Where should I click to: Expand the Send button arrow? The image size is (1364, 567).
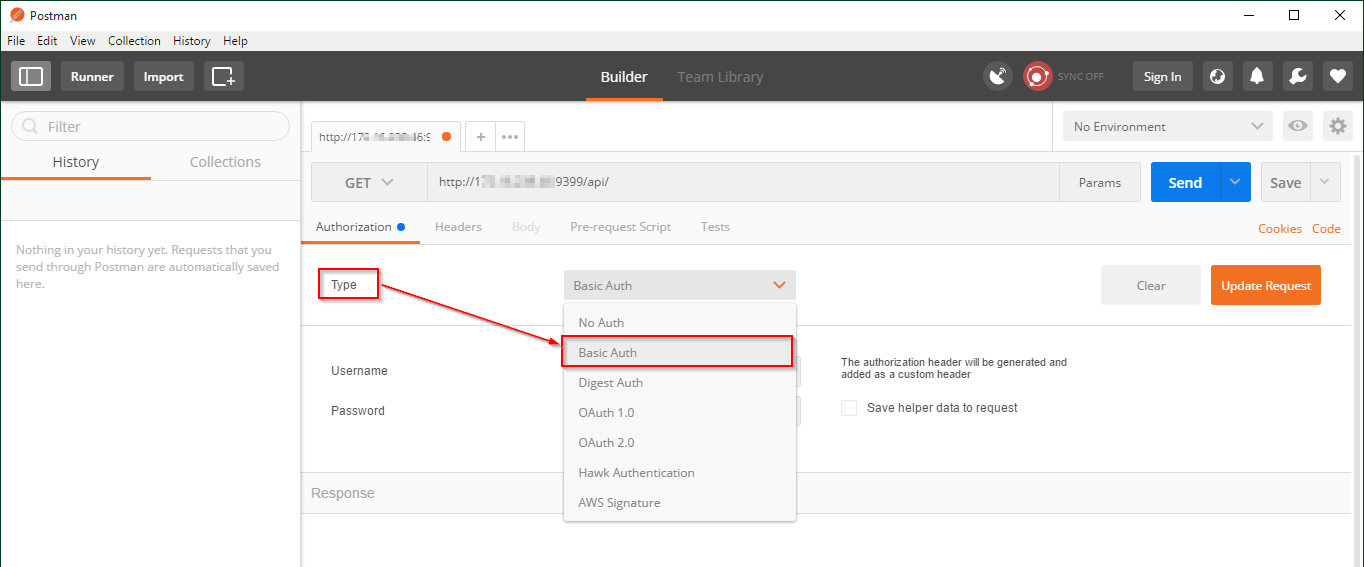(1235, 182)
